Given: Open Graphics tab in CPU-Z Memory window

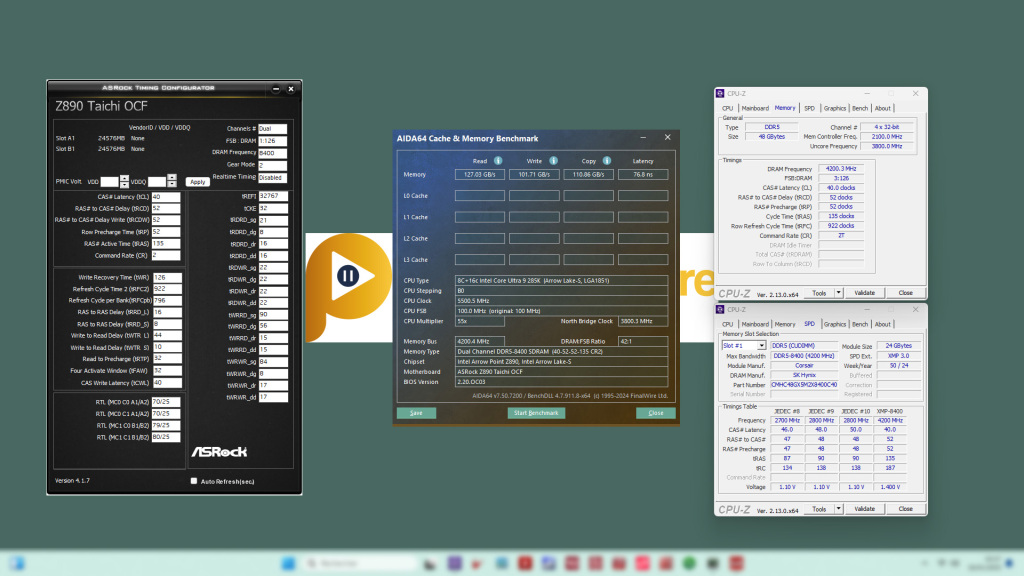Looking at the screenshot, I should (x=835, y=108).
